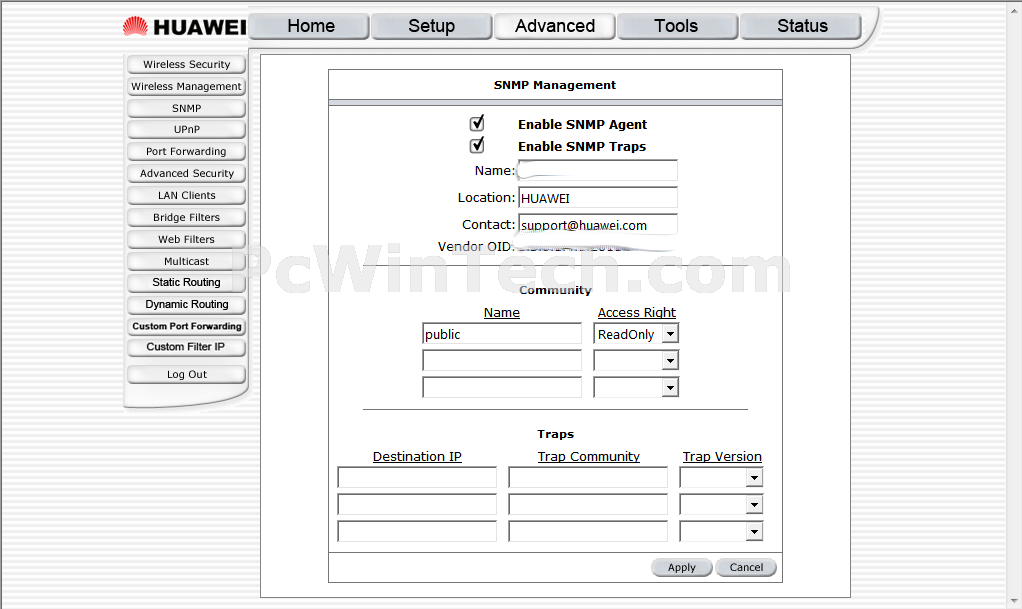Open the Home tab
The image size is (1022, 609).
[x=310, y=26]
